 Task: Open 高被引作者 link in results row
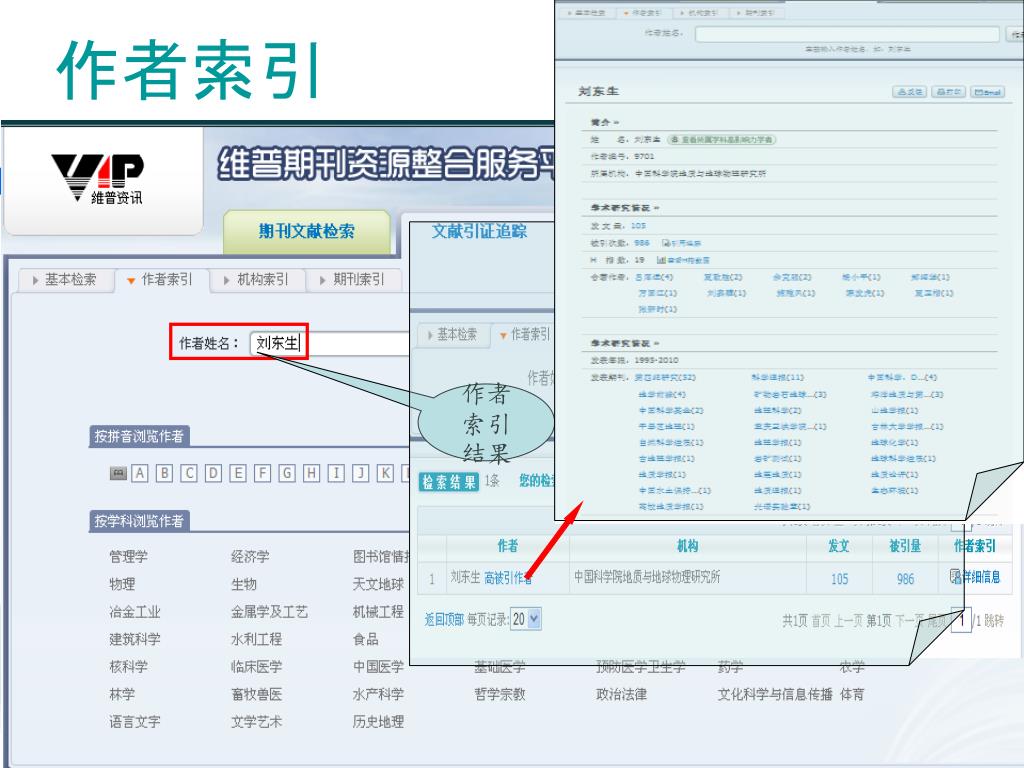(x=507, y=577)
